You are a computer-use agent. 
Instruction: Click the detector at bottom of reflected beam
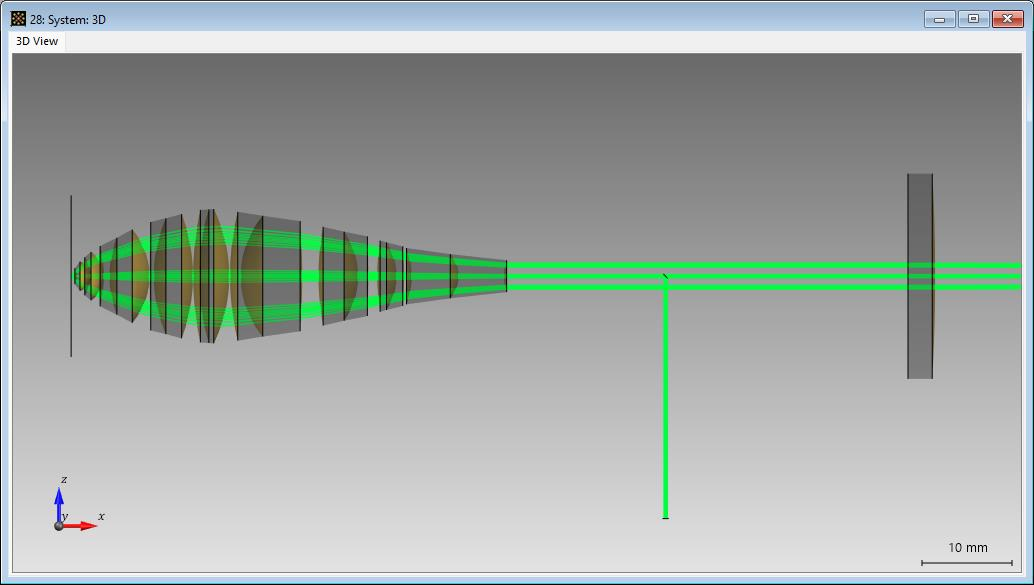coord(665,518)
